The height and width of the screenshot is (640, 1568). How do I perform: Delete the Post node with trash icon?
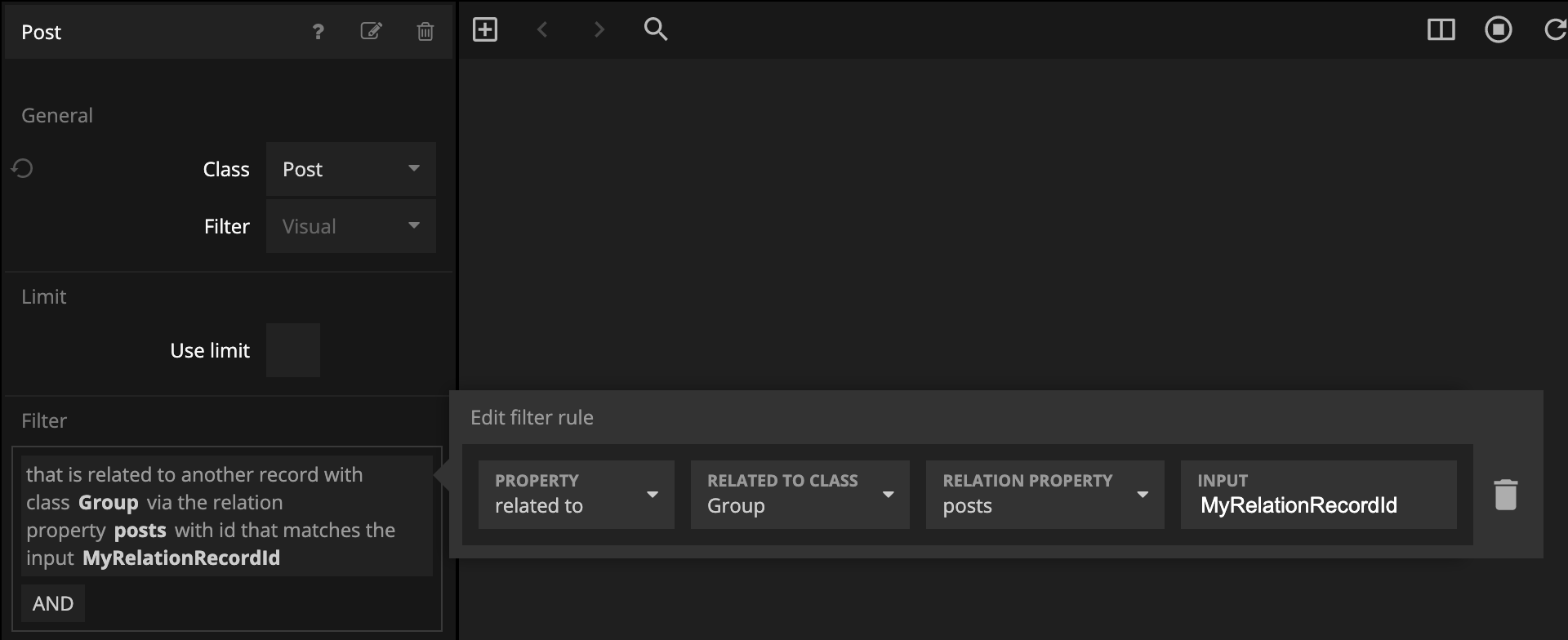coord(425,32)
